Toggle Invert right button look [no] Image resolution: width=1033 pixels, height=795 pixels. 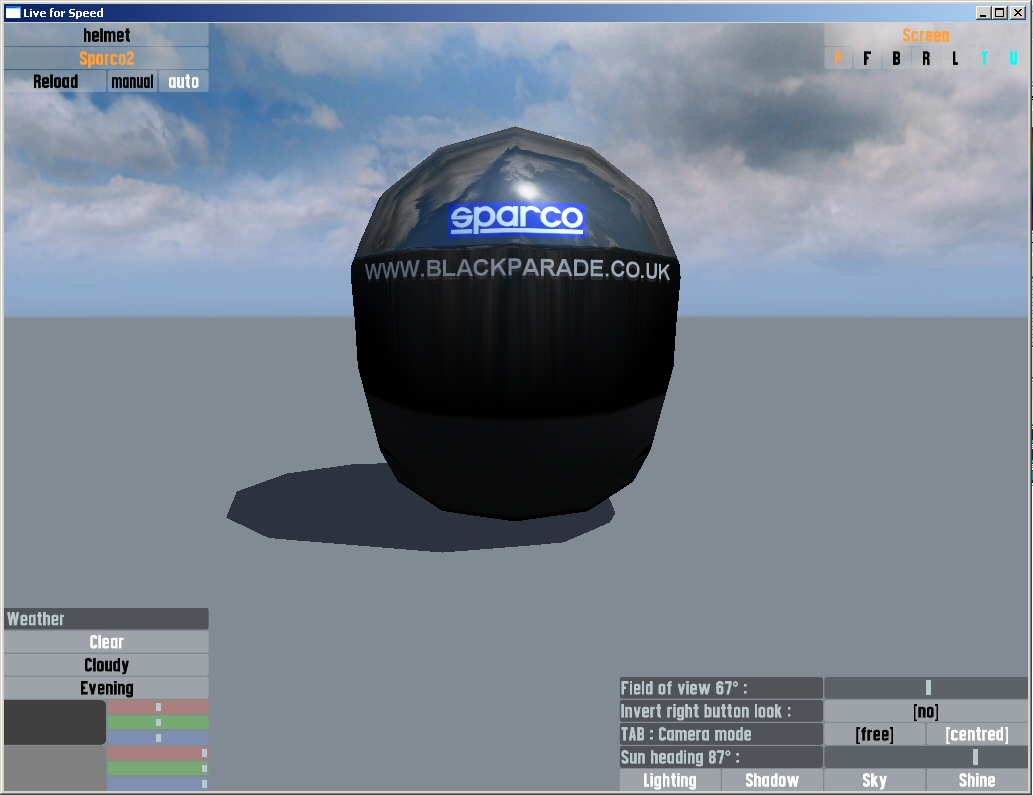926,711
